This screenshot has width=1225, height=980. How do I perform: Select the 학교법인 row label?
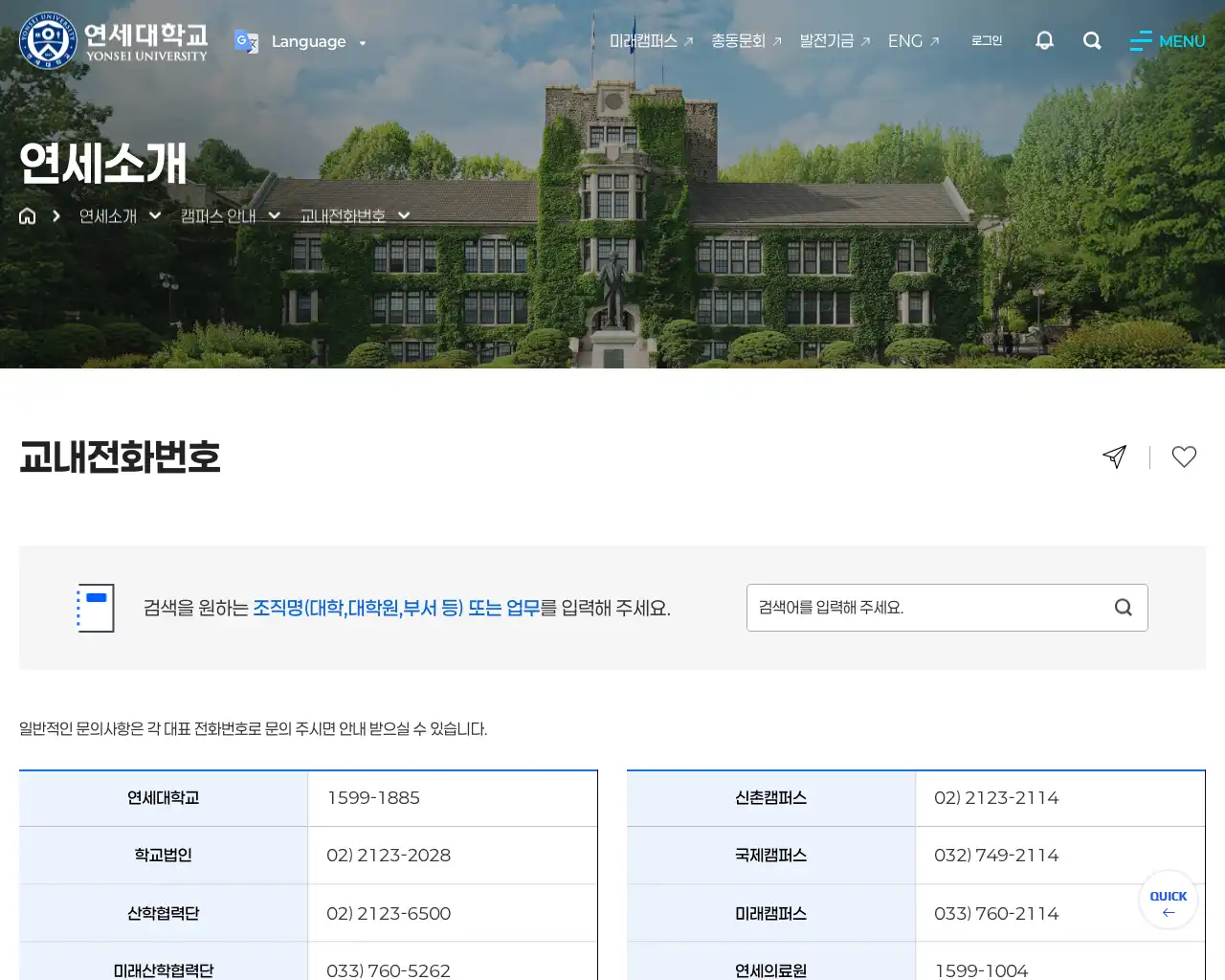click(164, 856)
